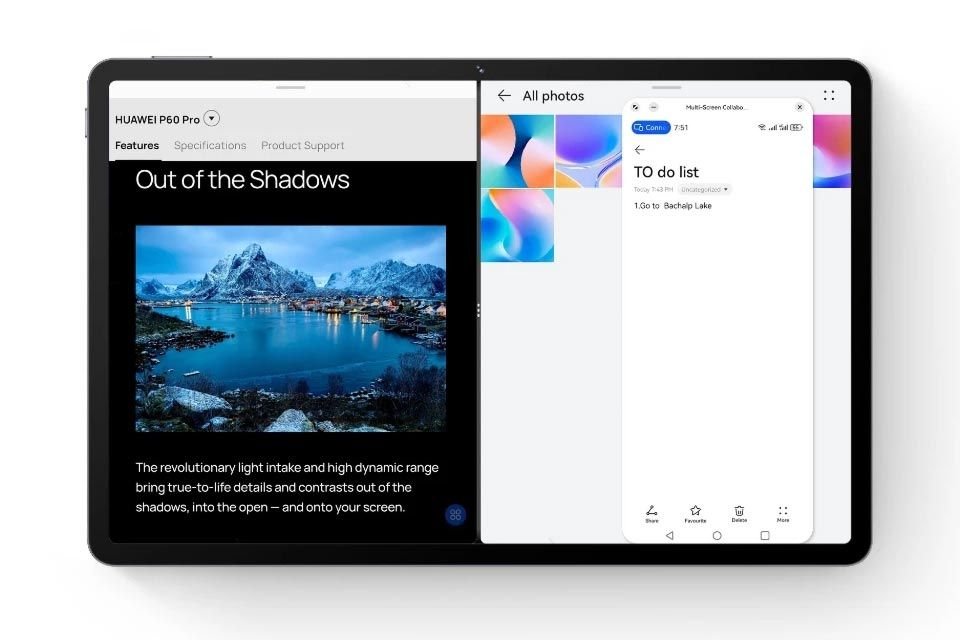
Task: Click the split-screen divider handle
Action: point(479,311)
